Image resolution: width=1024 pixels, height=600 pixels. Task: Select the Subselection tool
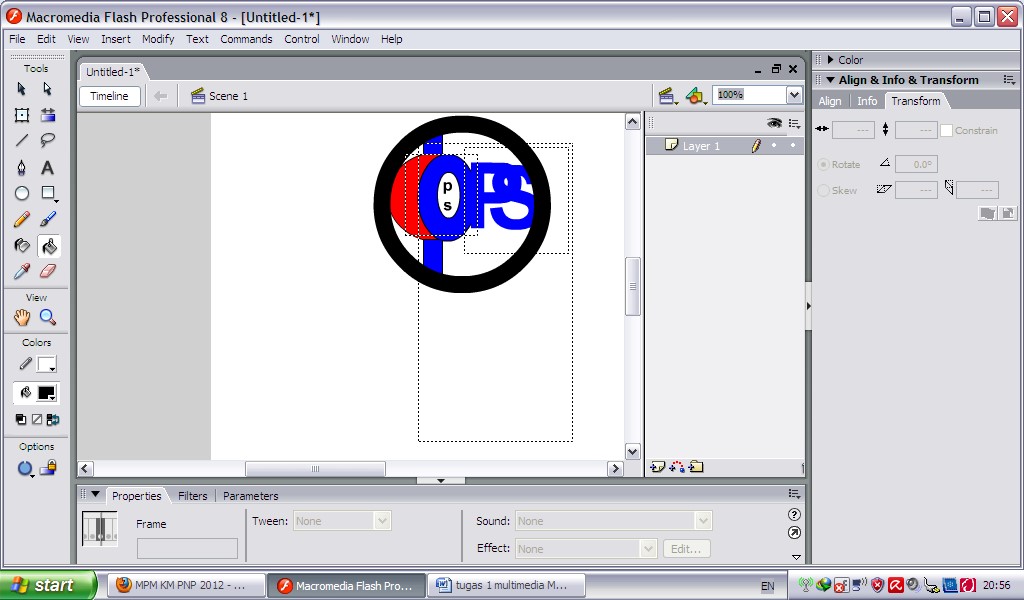(48, 89)
